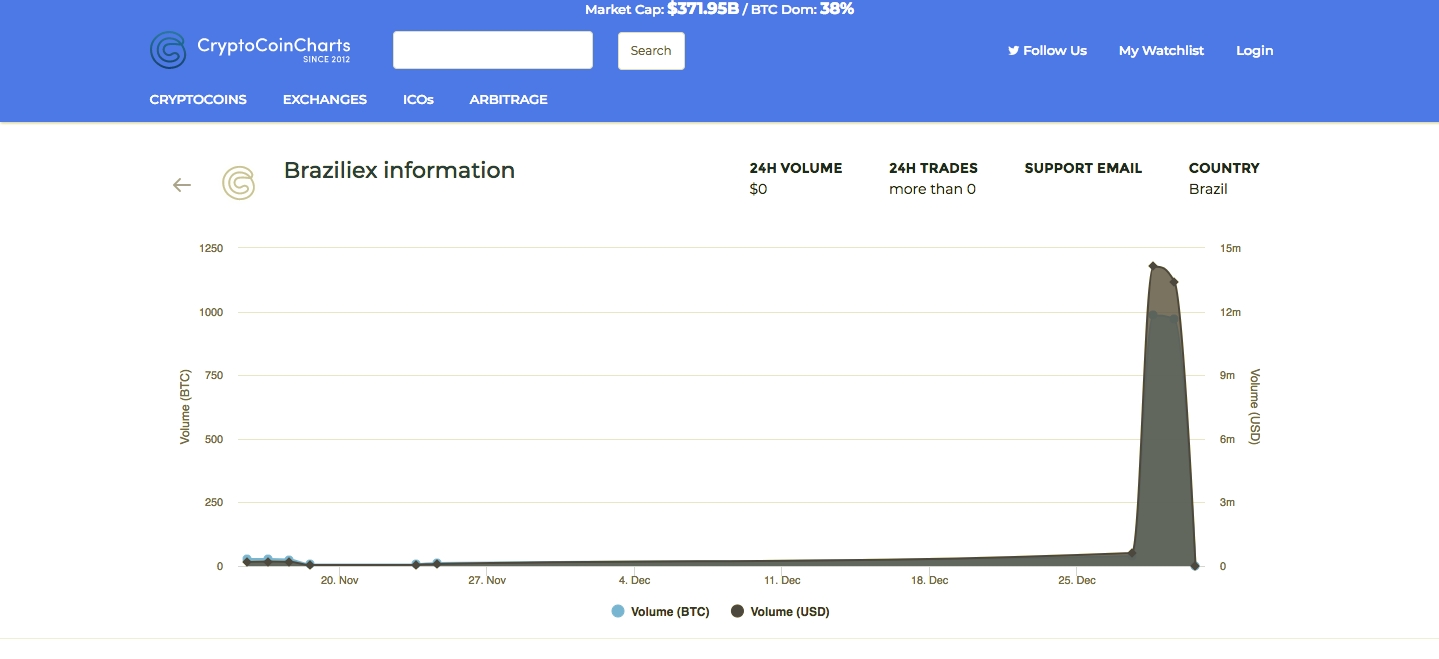Select the 3m USD axis value
Viewport: 1439px width, 659px height.
(x=1227, y=503)
